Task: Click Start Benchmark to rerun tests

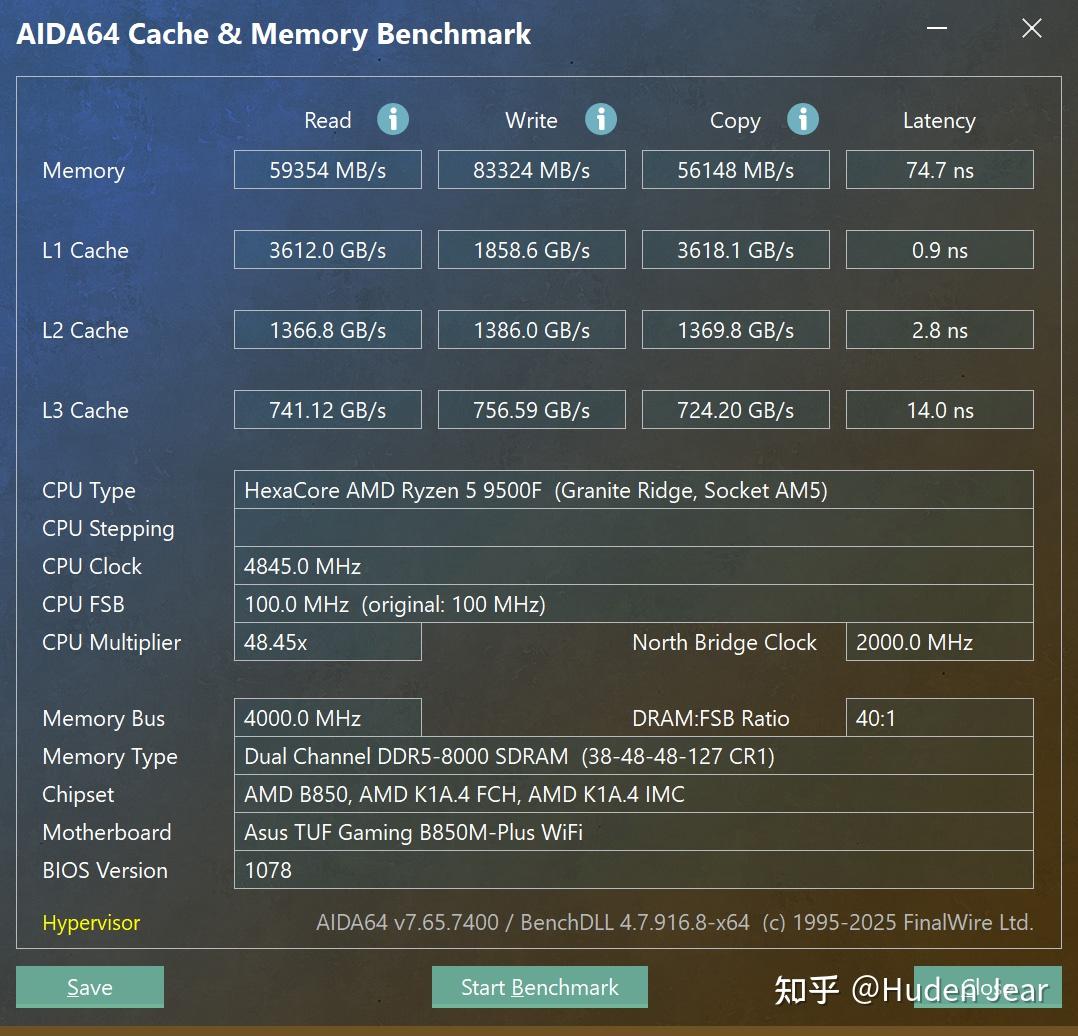Action: pos(539,987)
